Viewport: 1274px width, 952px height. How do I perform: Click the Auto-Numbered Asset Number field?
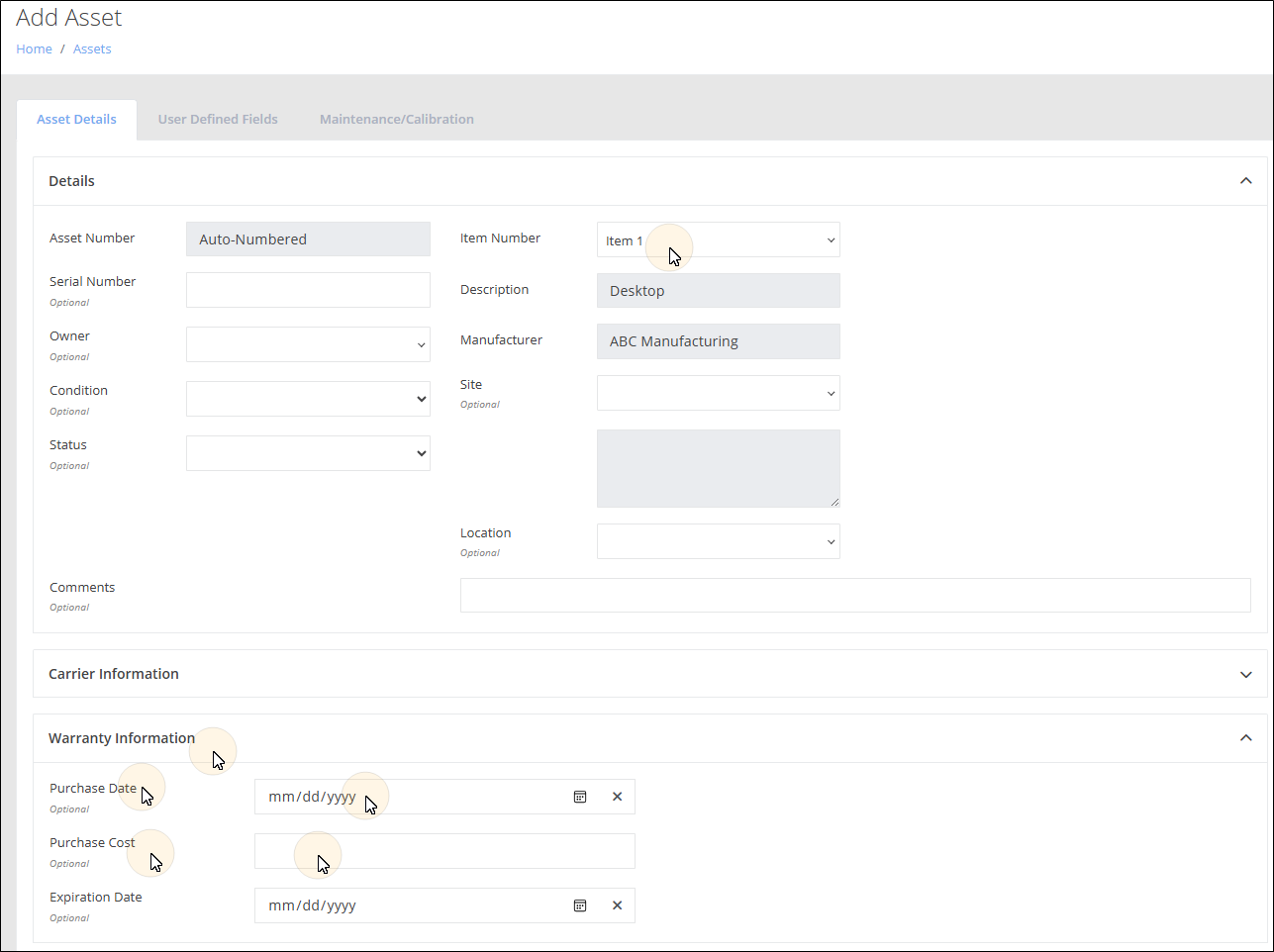point(308,239)
